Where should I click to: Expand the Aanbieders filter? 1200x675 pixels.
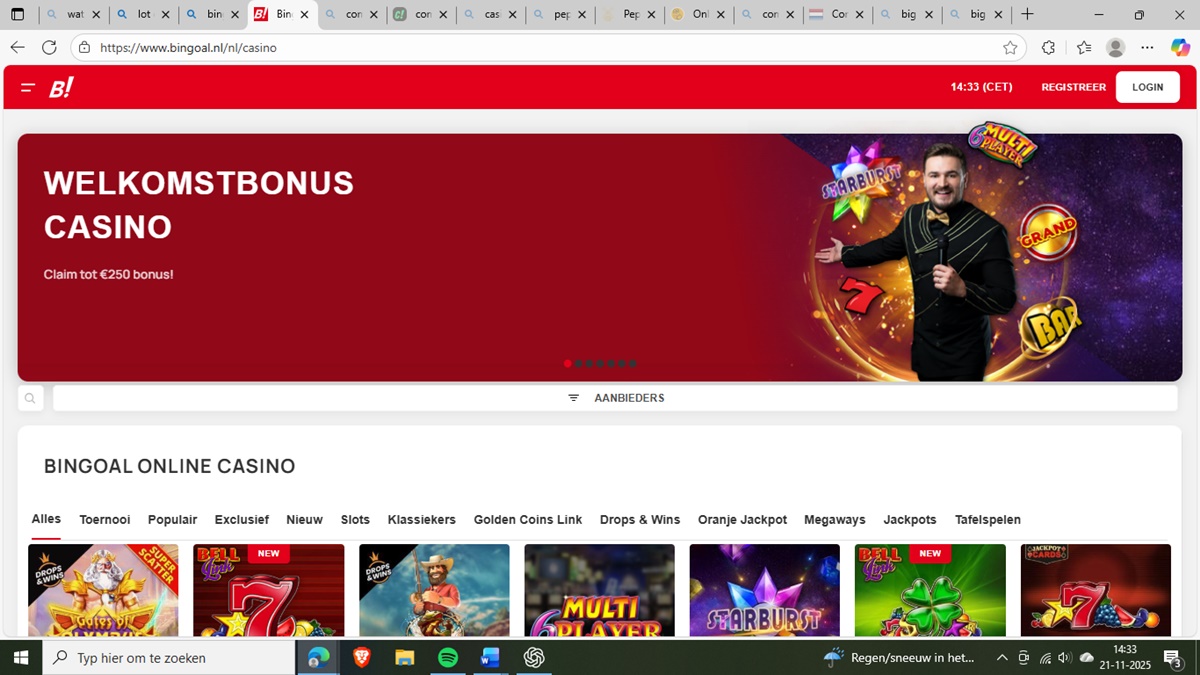616,398
